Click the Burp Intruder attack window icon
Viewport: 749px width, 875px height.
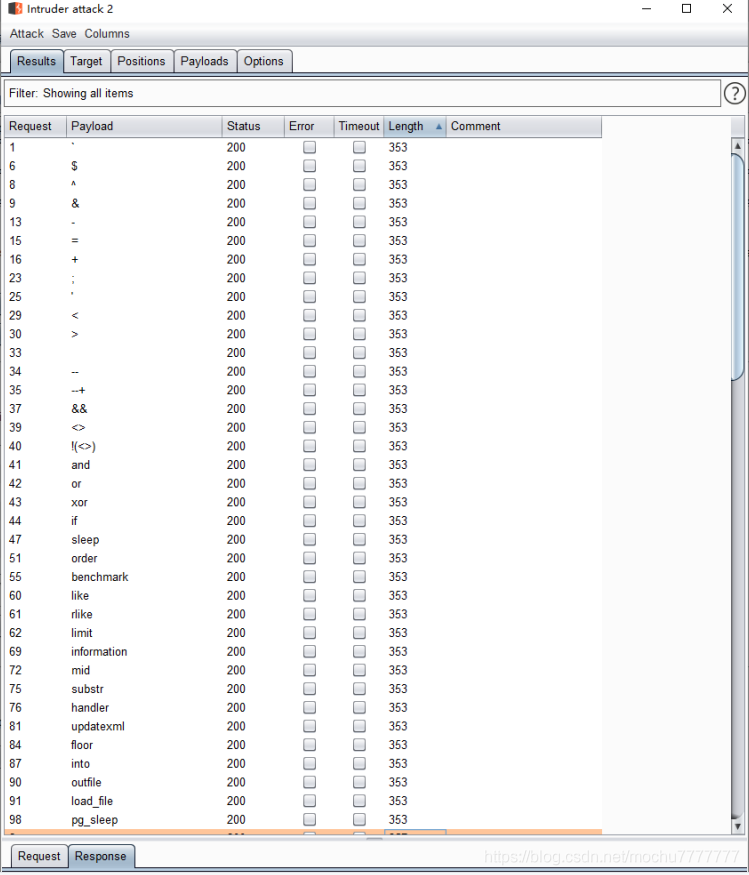(15, 8)
